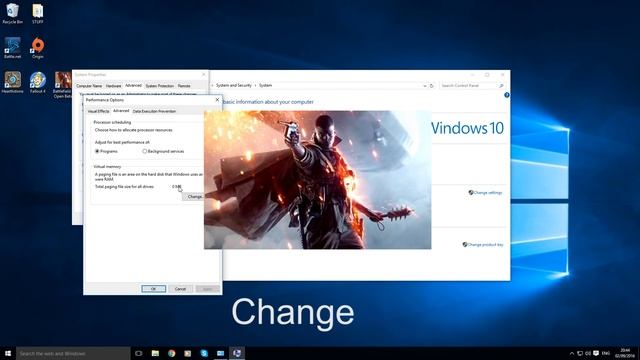The height and width of the screenshot is (360, 640).
Task: Click OK in Performance Options
Action: coord(153,289)
